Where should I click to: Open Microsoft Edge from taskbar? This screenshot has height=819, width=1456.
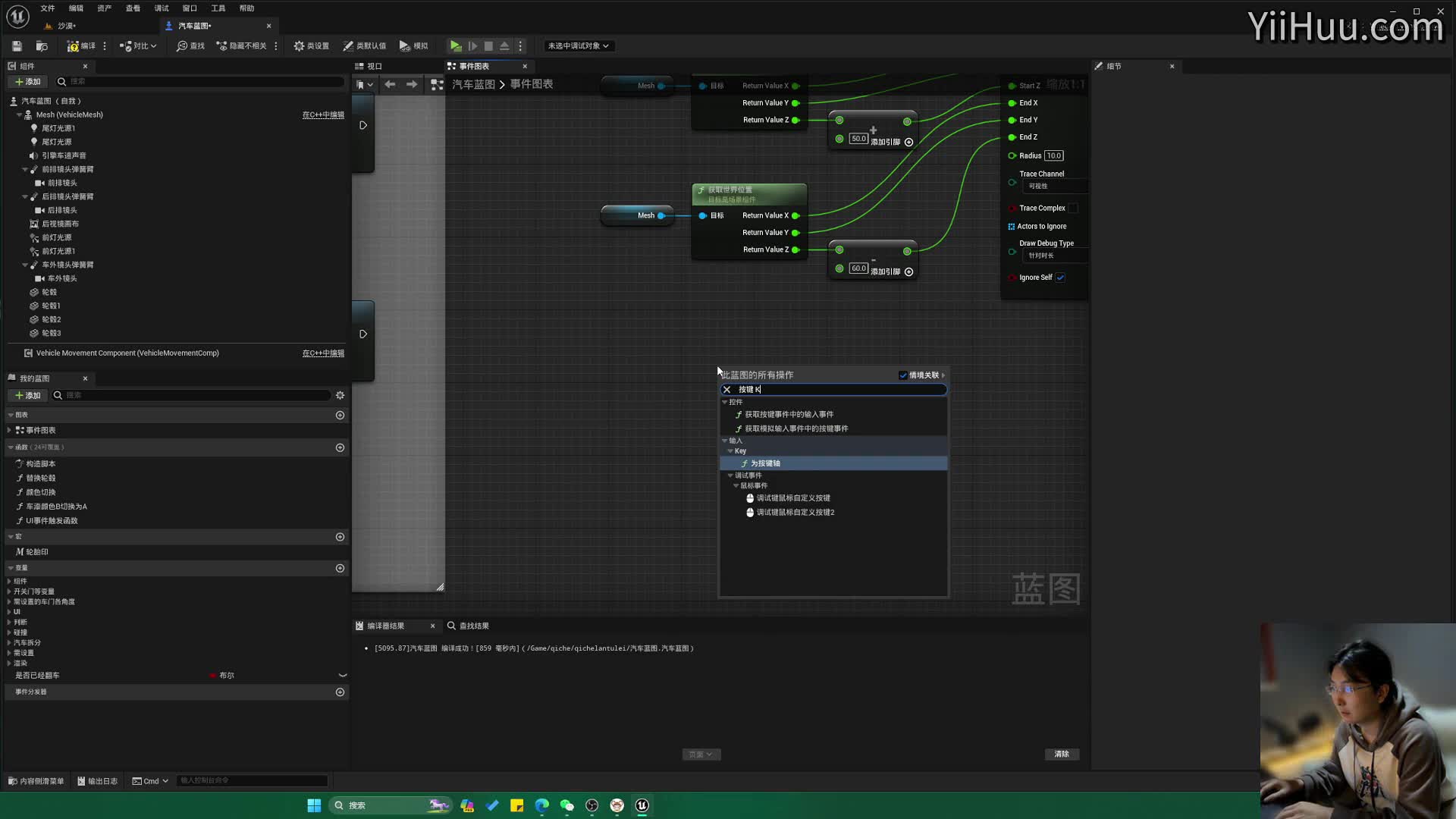coord(541,806)
